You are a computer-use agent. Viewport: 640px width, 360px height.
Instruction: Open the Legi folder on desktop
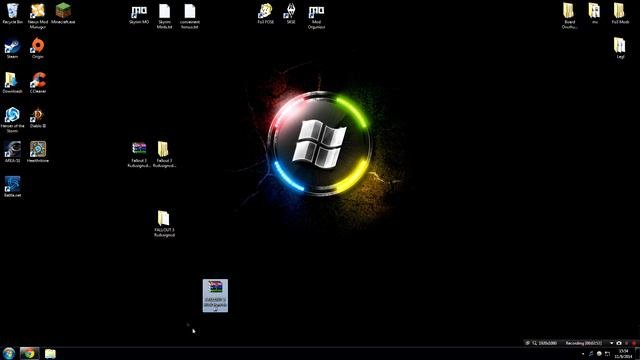pos(620,48)
